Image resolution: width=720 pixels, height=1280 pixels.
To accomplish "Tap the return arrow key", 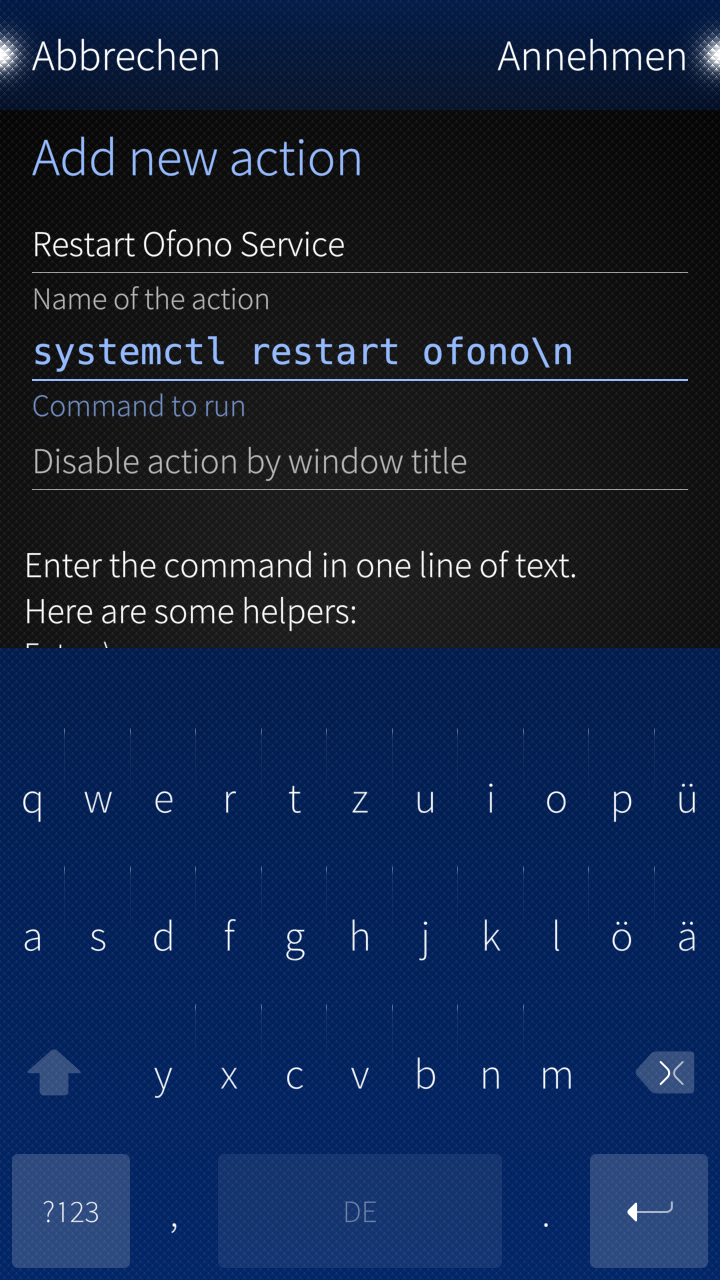I will pyautogui.click(x=649, y=1211).
